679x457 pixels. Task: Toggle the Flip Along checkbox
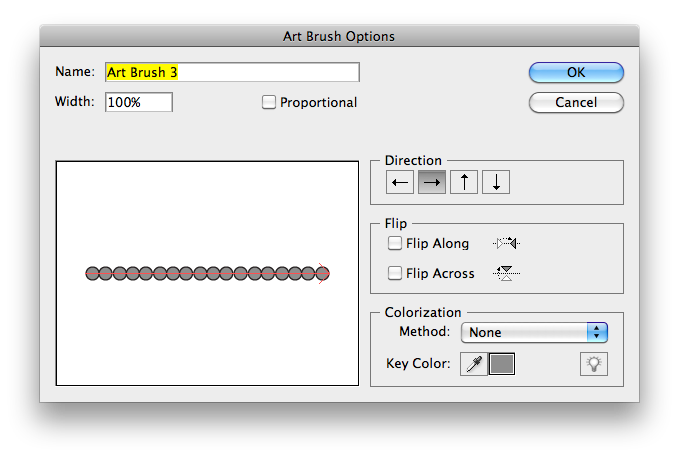click(x=396, y=243)
